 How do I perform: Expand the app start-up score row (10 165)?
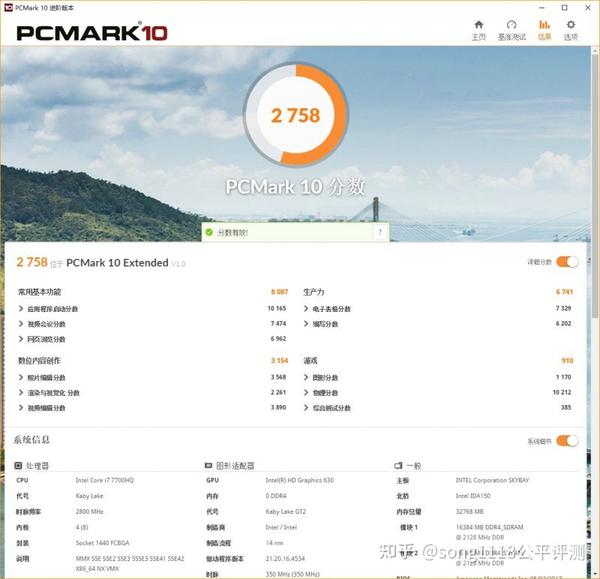152,308
